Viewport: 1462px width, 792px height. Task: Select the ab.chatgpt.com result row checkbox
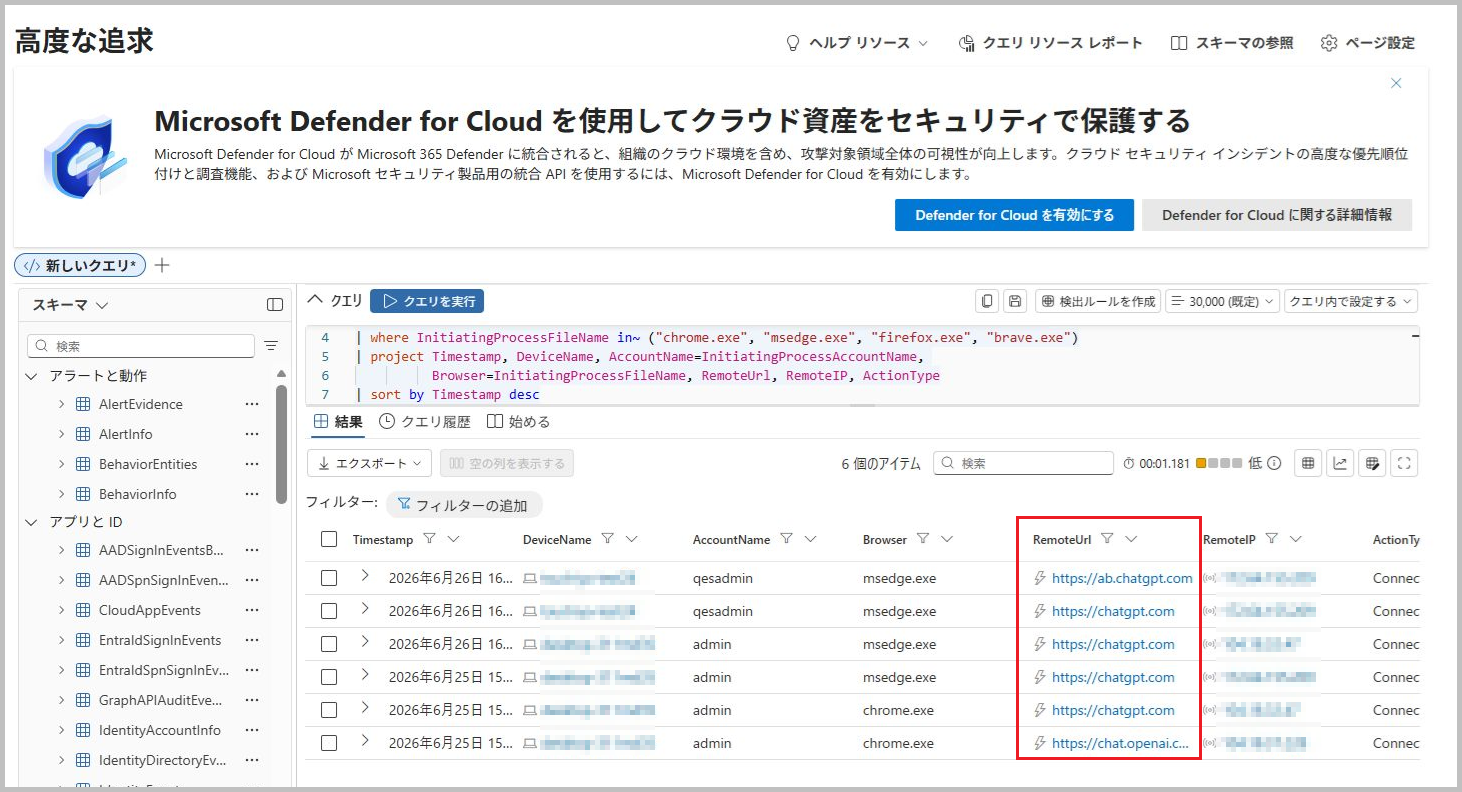pyautogui.click(x=329, y=578)
